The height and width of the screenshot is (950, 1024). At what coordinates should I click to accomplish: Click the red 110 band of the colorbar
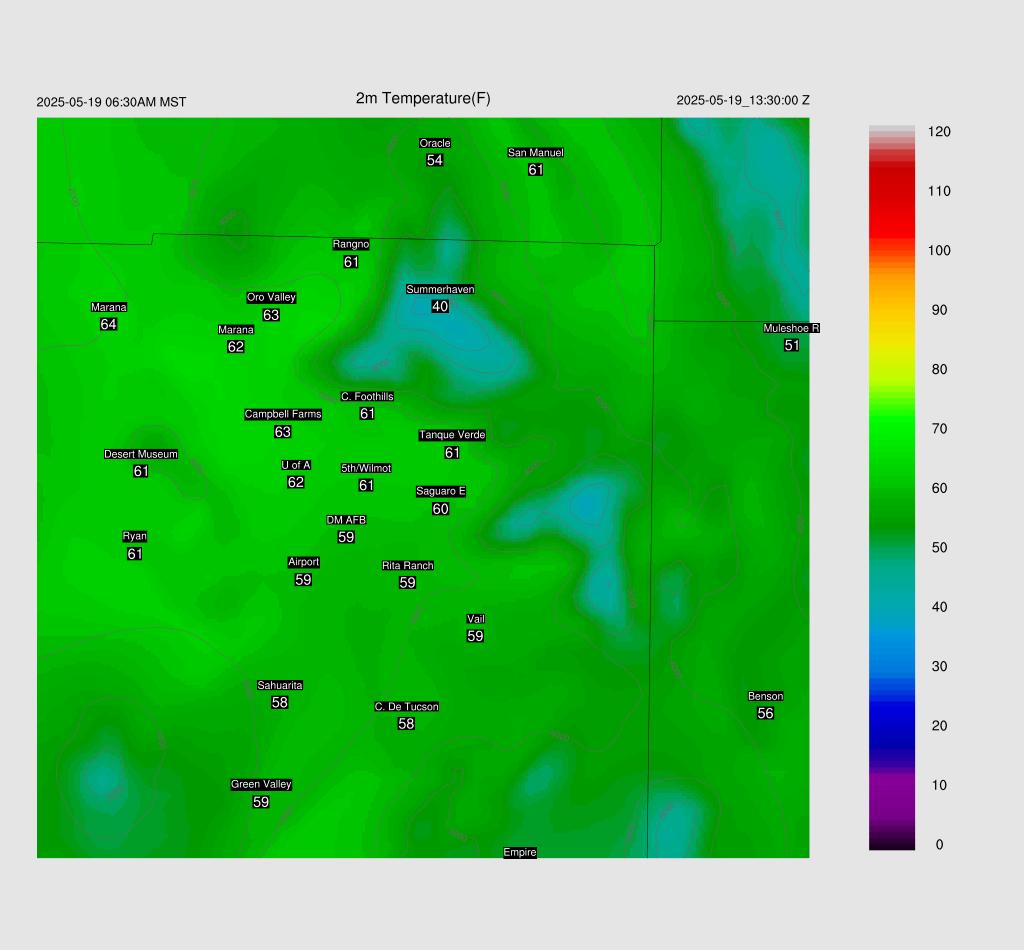(891, 191)
